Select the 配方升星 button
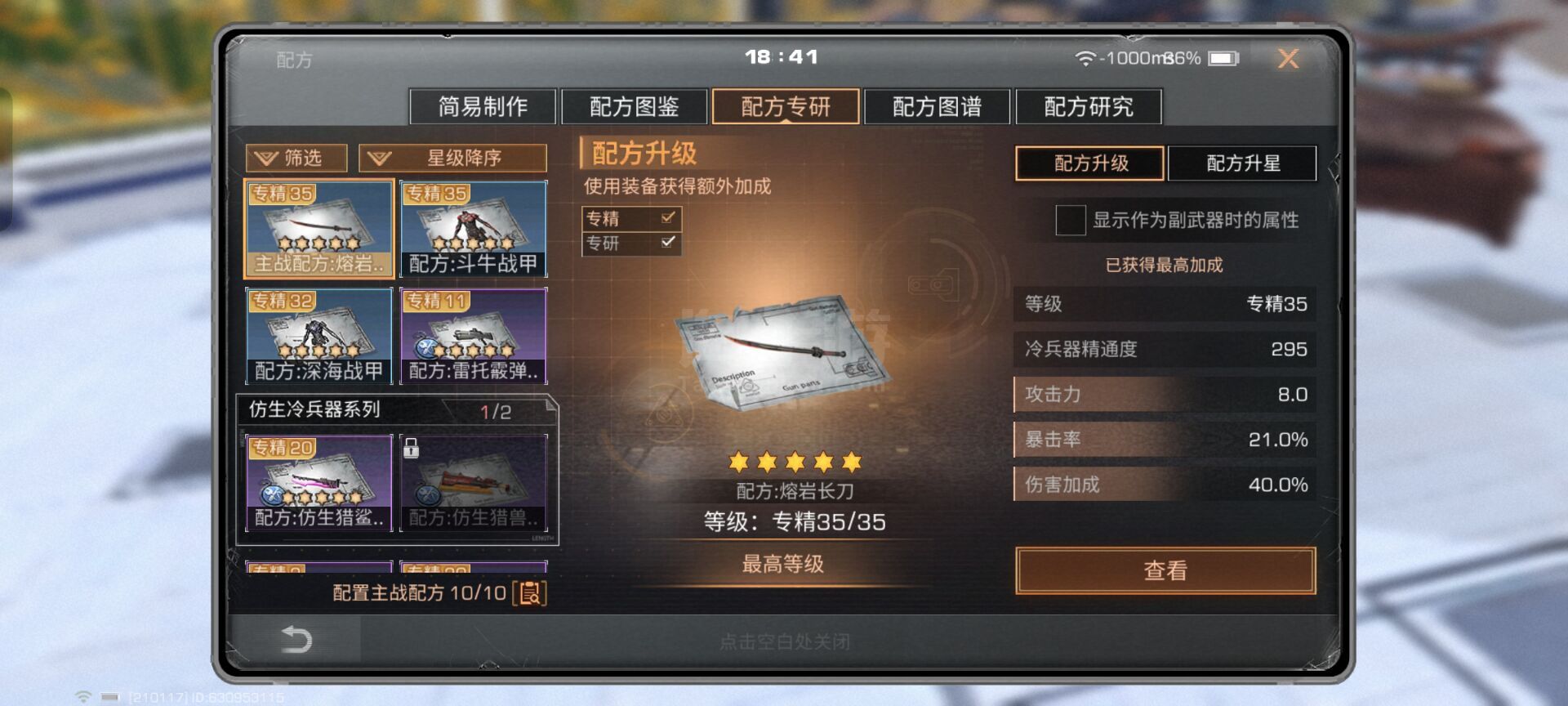The height and width of the screenshot is (706, 1568). [1242, 163]
